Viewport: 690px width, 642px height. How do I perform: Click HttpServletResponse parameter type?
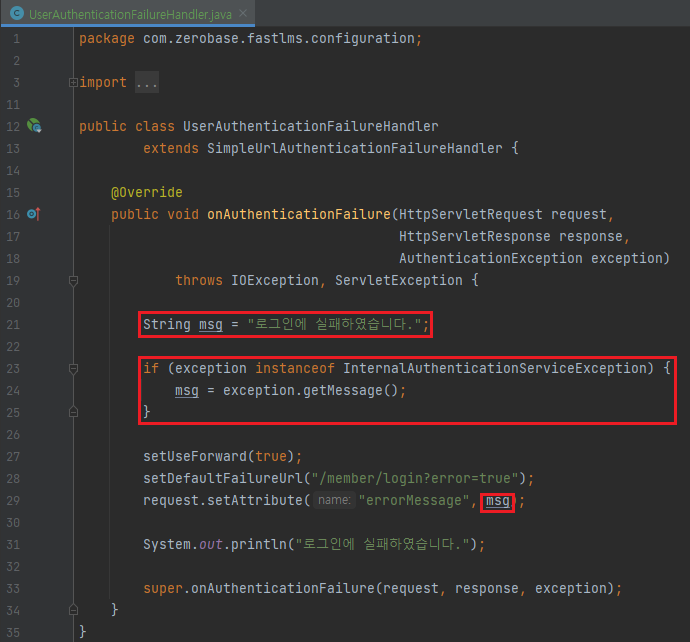[x=475, y=236]
